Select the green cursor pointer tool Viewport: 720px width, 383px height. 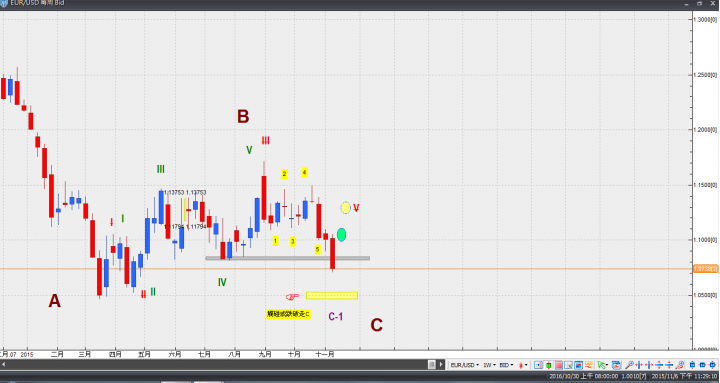(601, 365)
